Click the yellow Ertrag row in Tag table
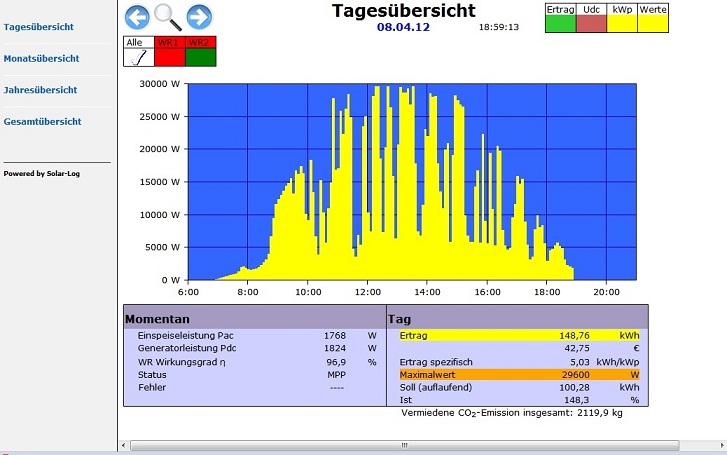 click(x=517, y=335)
